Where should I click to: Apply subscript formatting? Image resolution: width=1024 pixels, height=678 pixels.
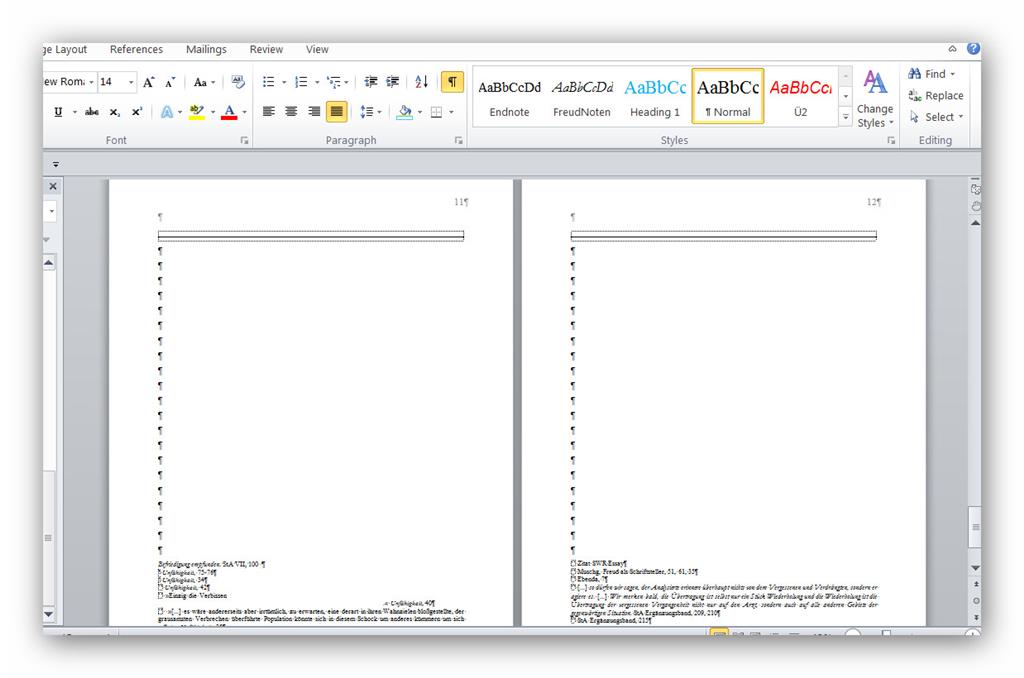pos(114,112)
